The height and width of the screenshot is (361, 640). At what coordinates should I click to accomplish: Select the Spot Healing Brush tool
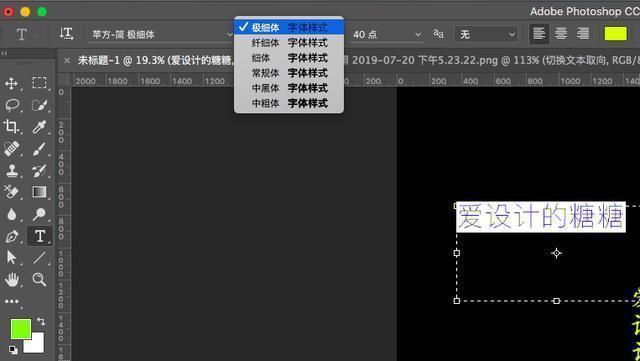(11, 149)
